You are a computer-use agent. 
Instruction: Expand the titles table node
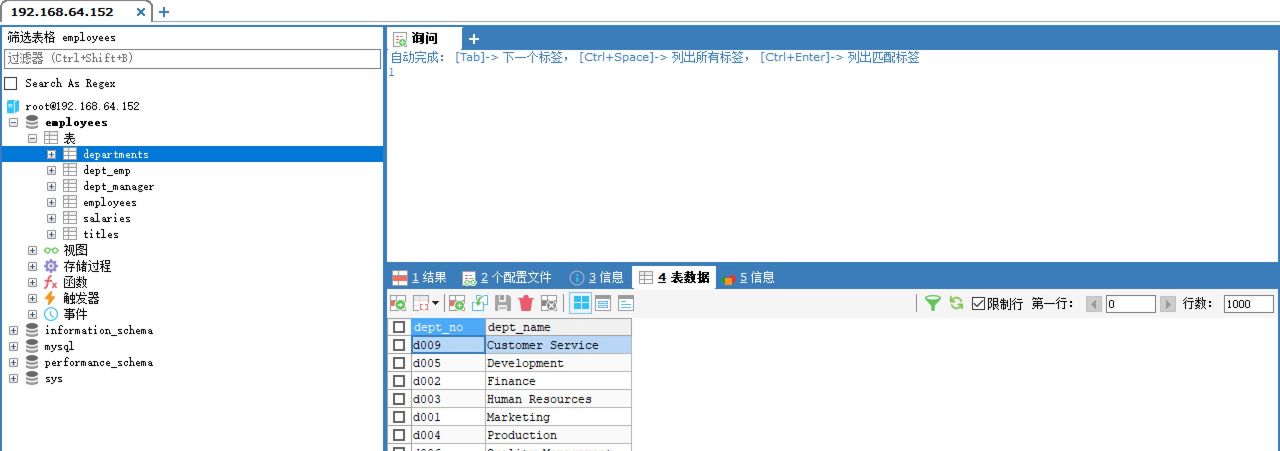coord(51,234)
